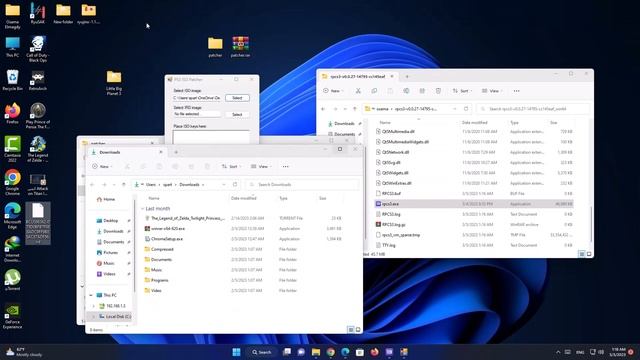Select RPCS3.log in the rpcs3 file list
The image size is (640, 360).
[474, 214]
